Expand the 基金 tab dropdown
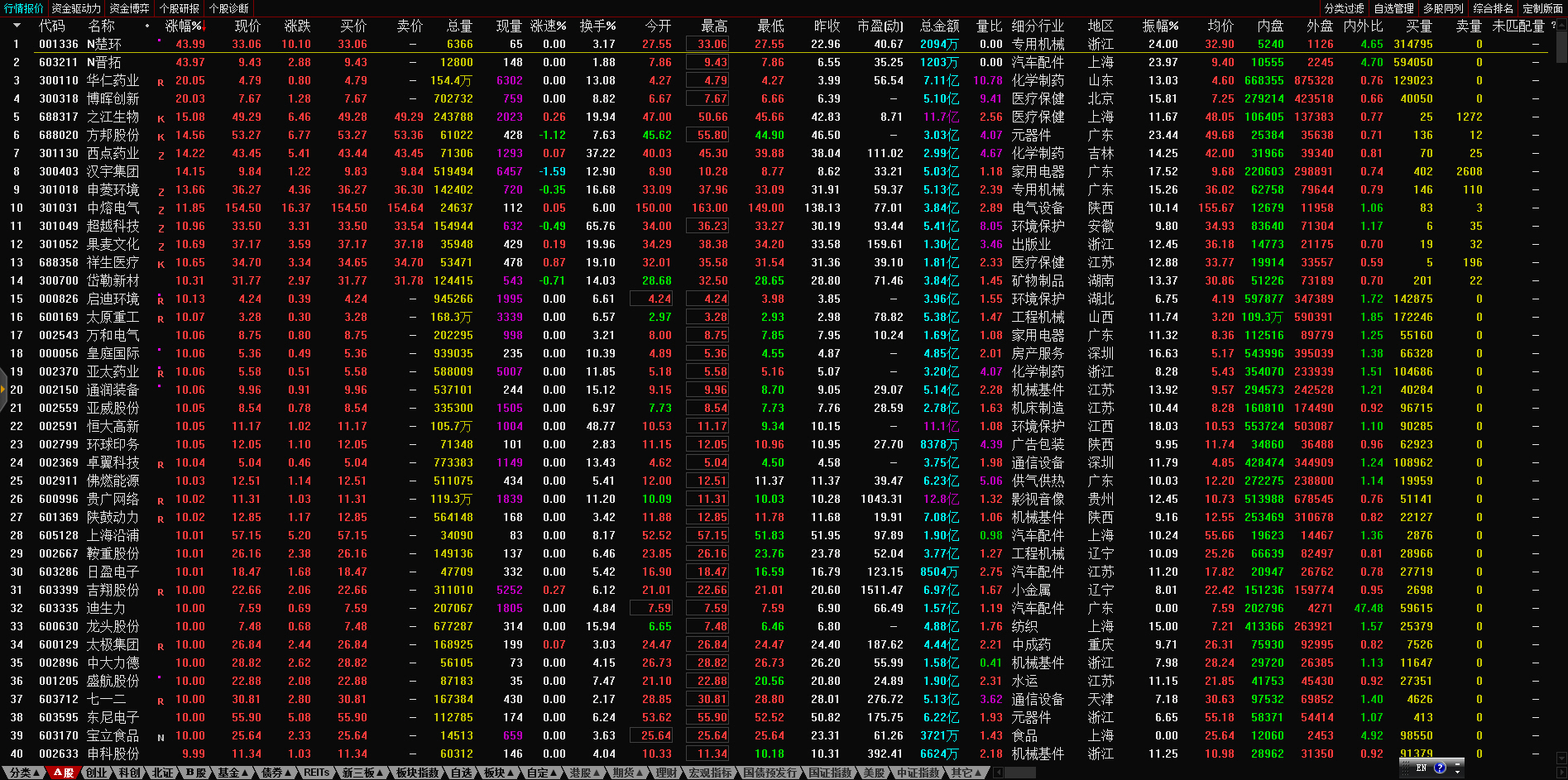 coord(233,773)
